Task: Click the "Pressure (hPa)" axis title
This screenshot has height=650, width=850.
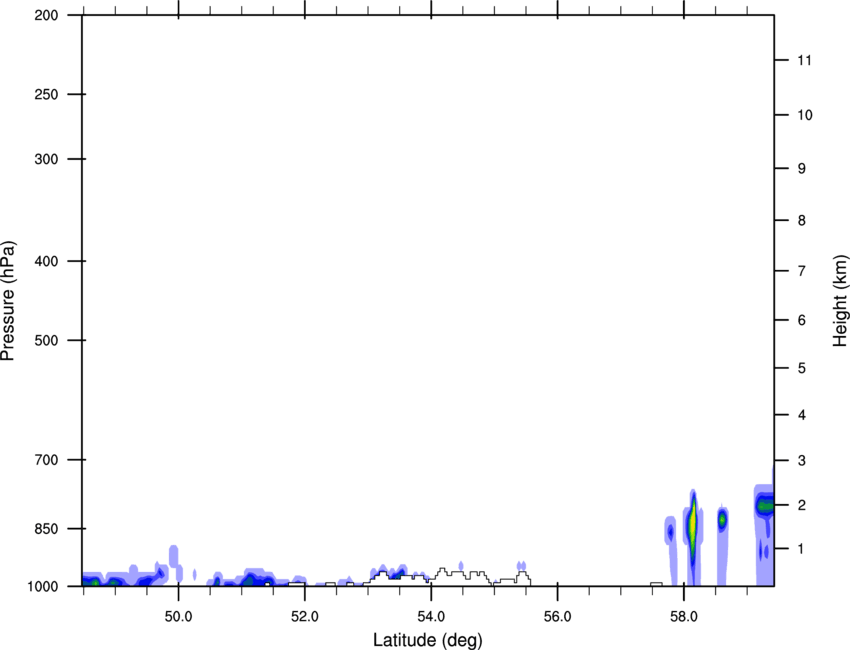Action: pyautogui.click(x=8, y=301)
